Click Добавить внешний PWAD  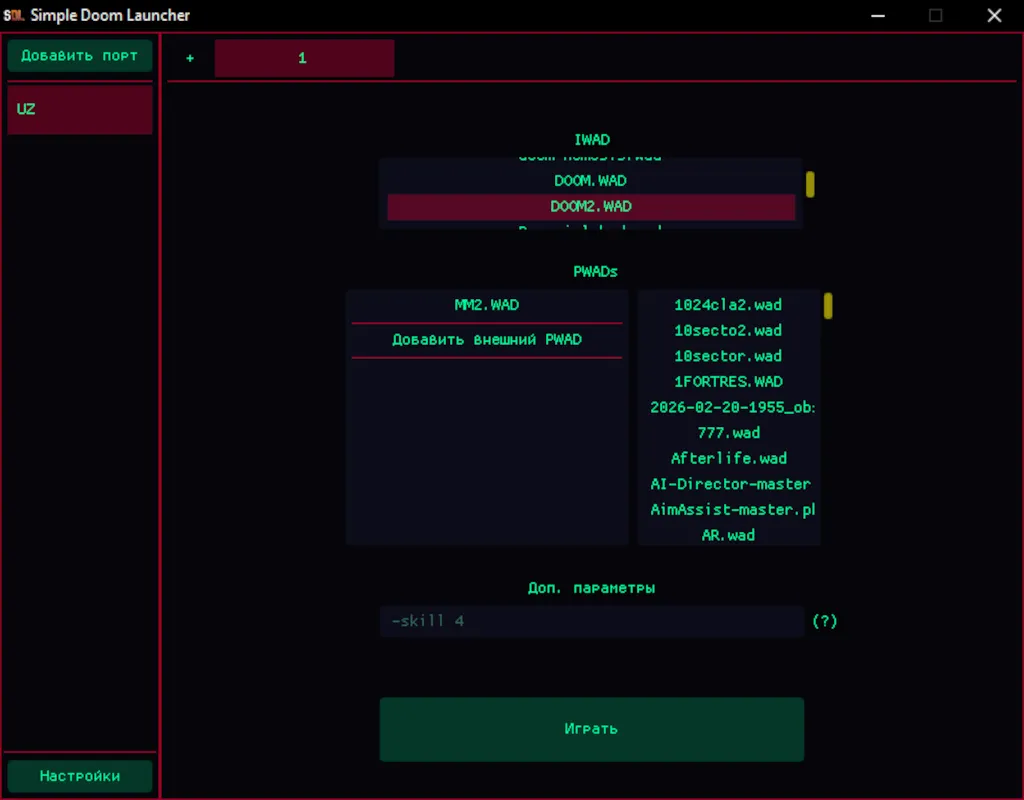point(487,340)
